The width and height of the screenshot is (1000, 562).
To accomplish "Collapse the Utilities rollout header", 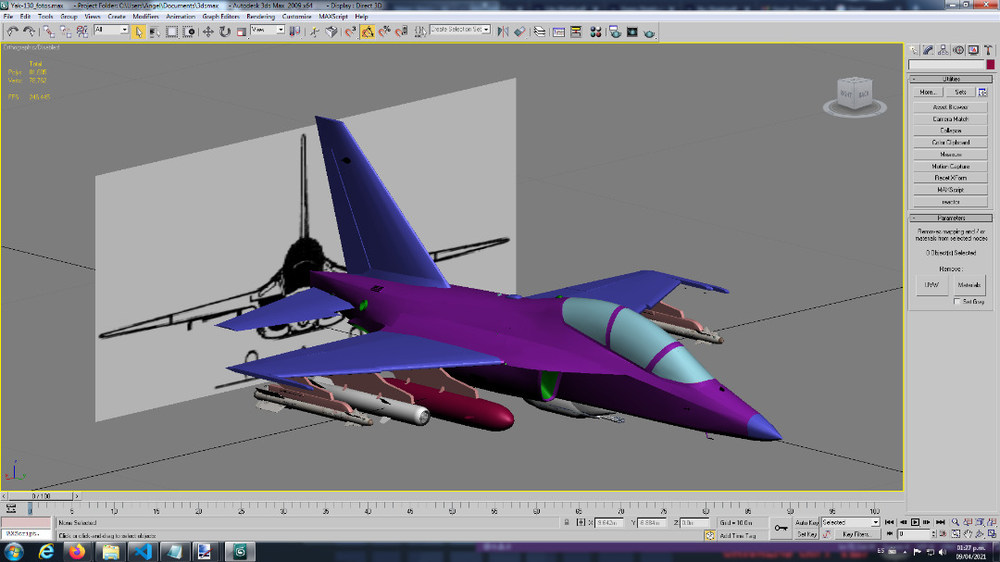I will pyautogui.click(x=950, y=79).
